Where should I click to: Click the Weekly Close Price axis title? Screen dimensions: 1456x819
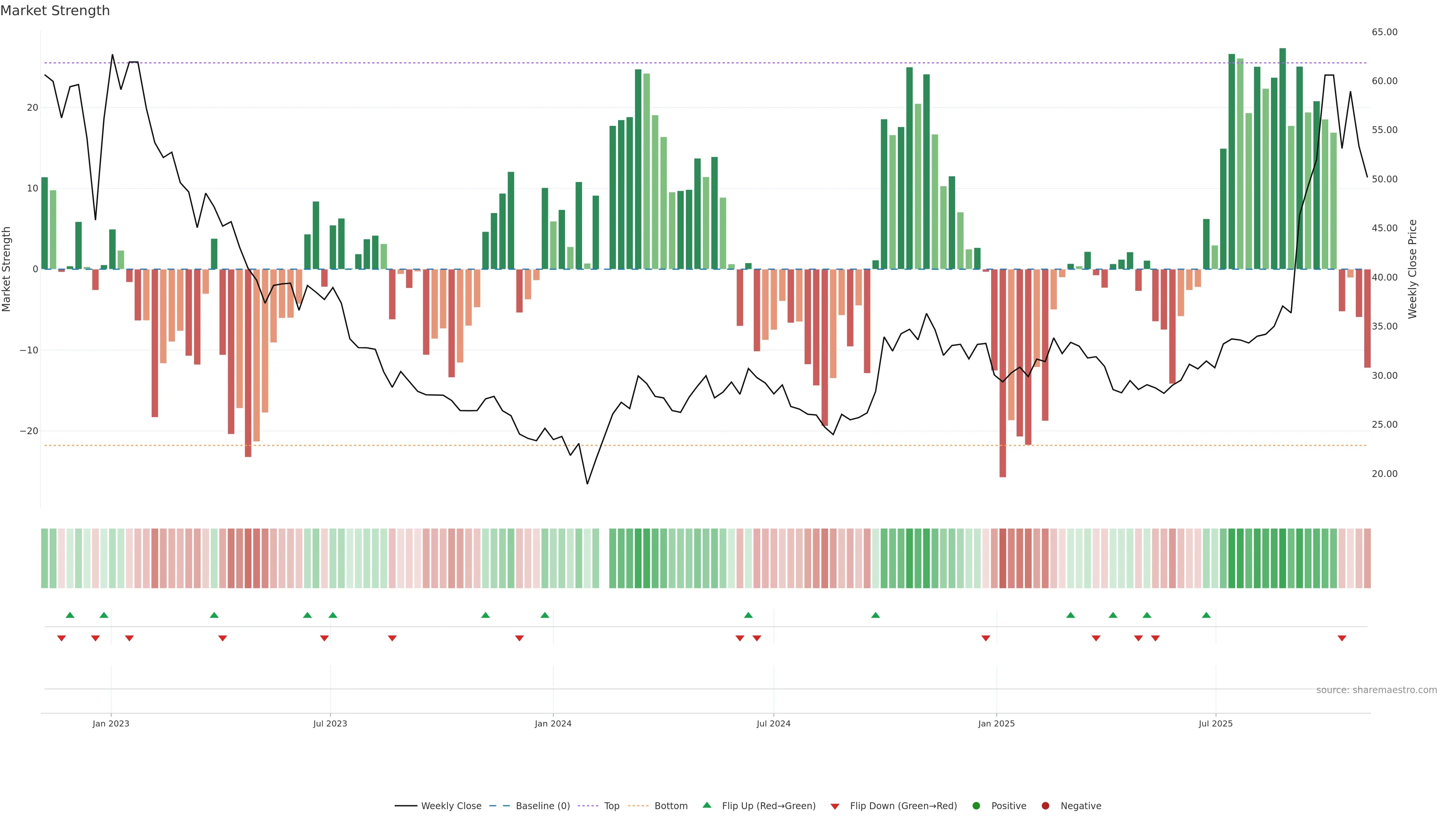click(x=1412, y=269)
